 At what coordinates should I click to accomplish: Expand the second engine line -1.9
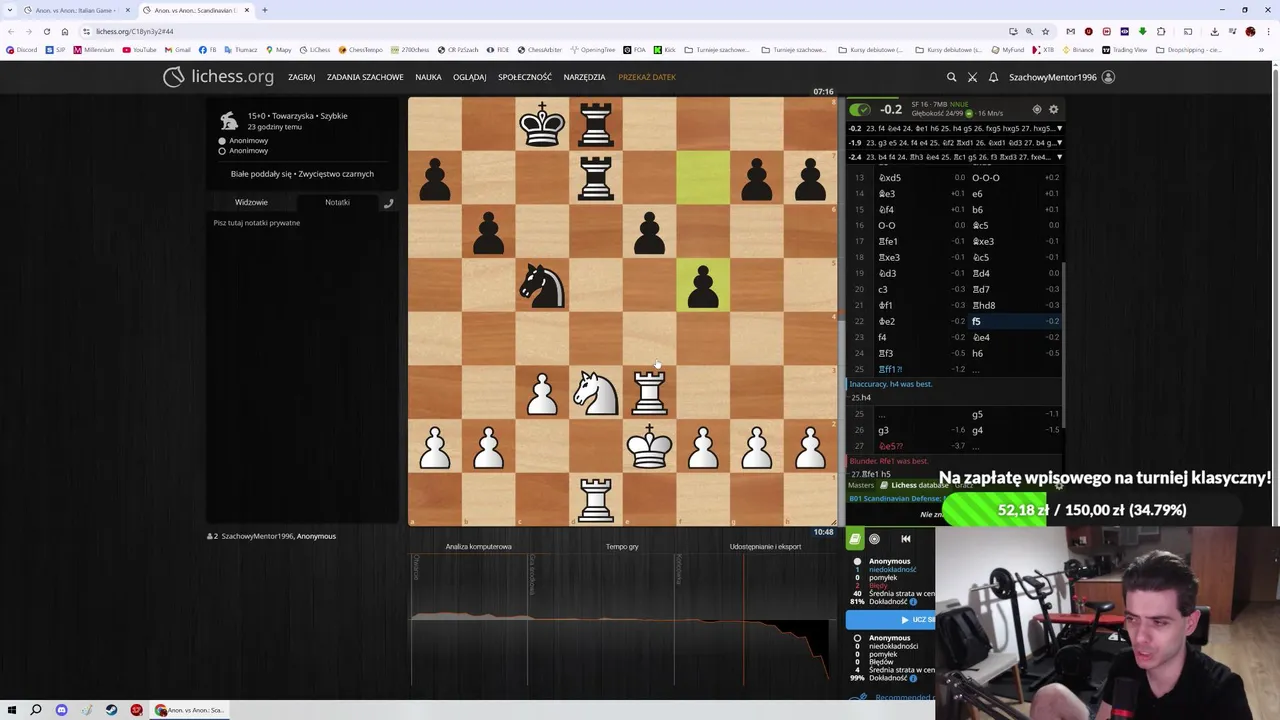(1059, 143)
